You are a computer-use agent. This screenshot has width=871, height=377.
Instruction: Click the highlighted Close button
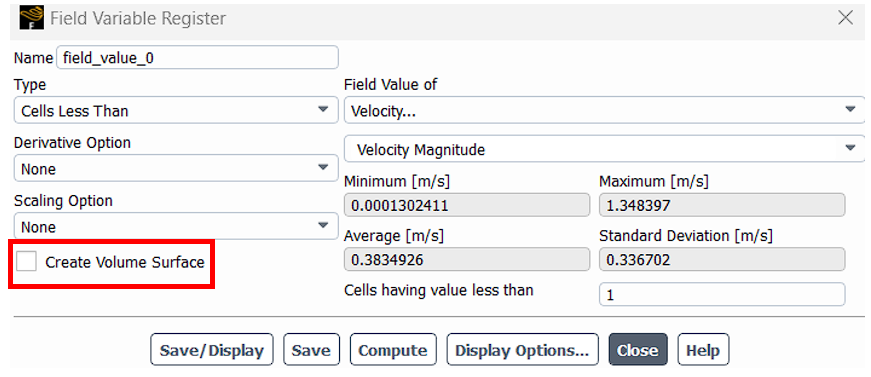click(638, 350)
